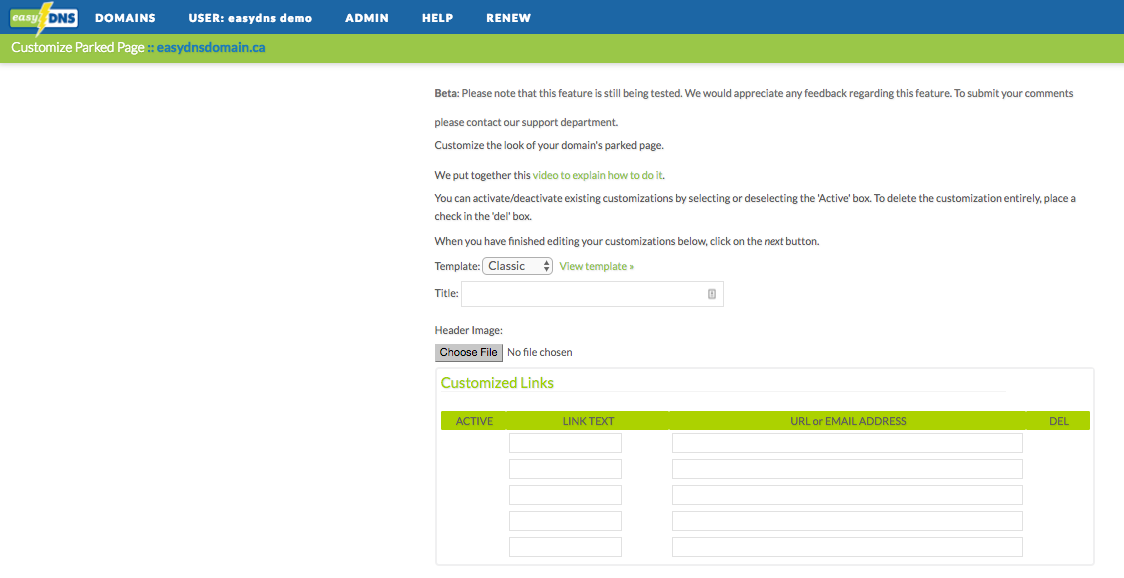The height and width of the screenshot is (578, 1124).
Task: Open the DOMAINS menu
Action: click(x=125, y=18)
